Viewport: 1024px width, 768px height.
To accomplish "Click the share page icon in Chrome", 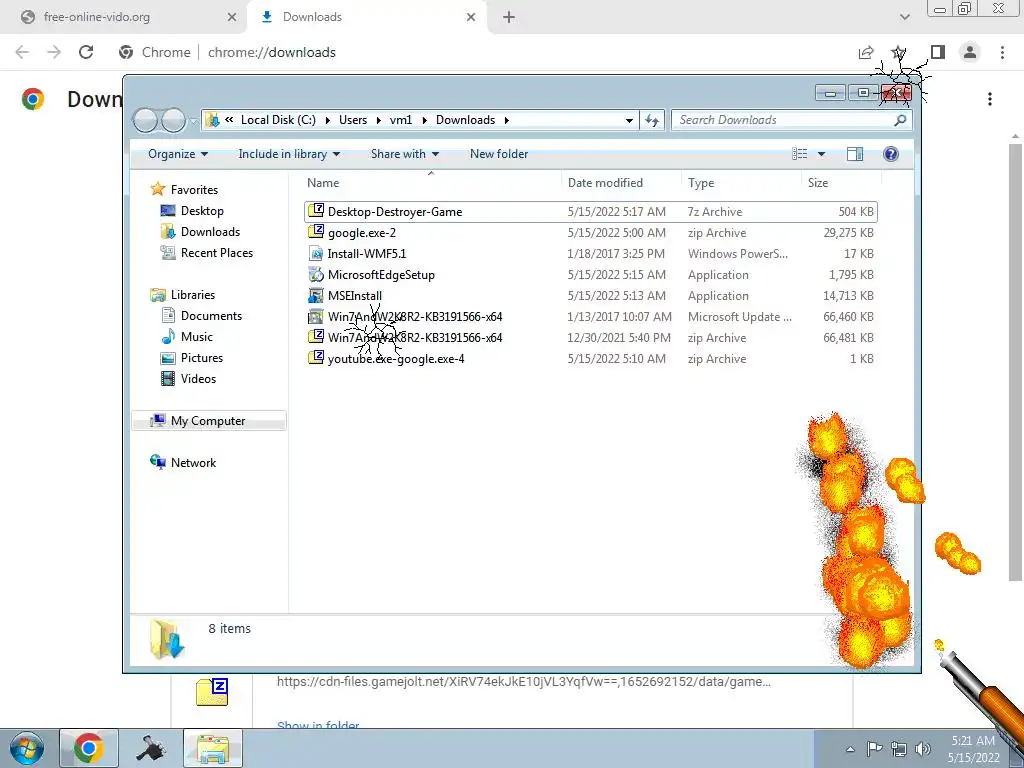I will click(866, 52).
